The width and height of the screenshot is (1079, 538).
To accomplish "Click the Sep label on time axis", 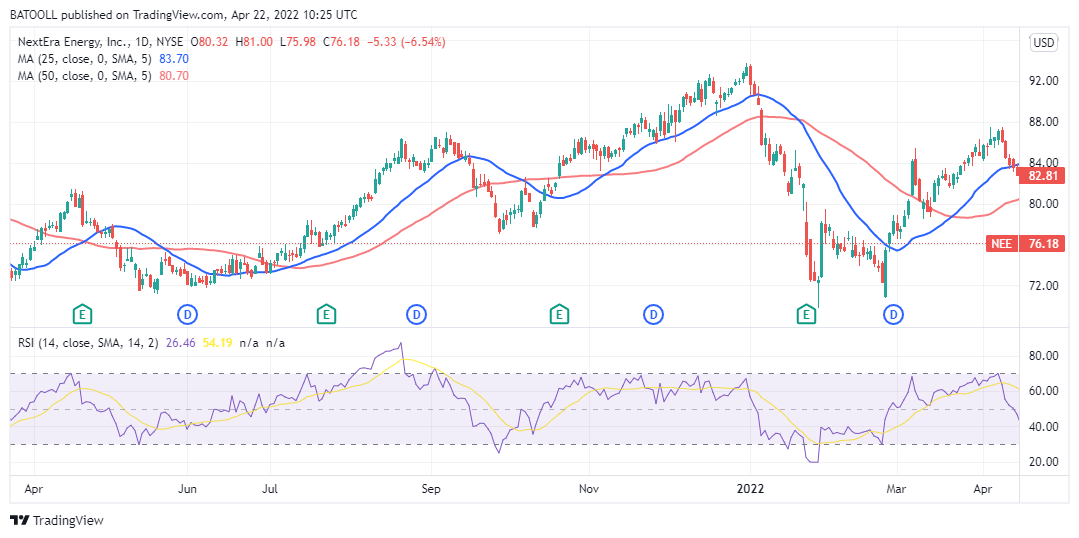I will point(431,489).
